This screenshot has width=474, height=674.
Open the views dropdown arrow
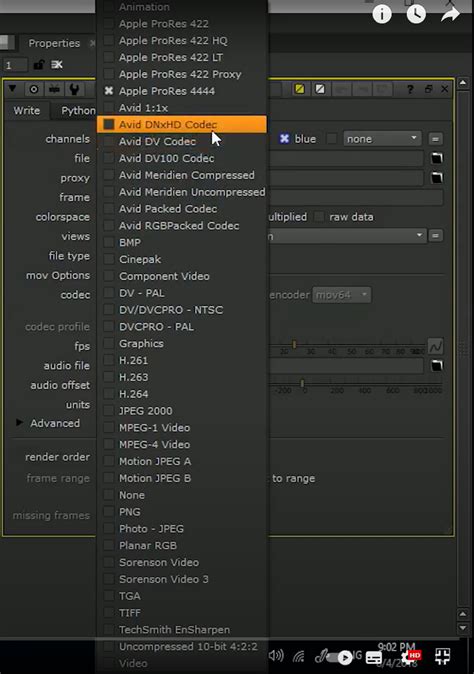(x=419, y=235)
